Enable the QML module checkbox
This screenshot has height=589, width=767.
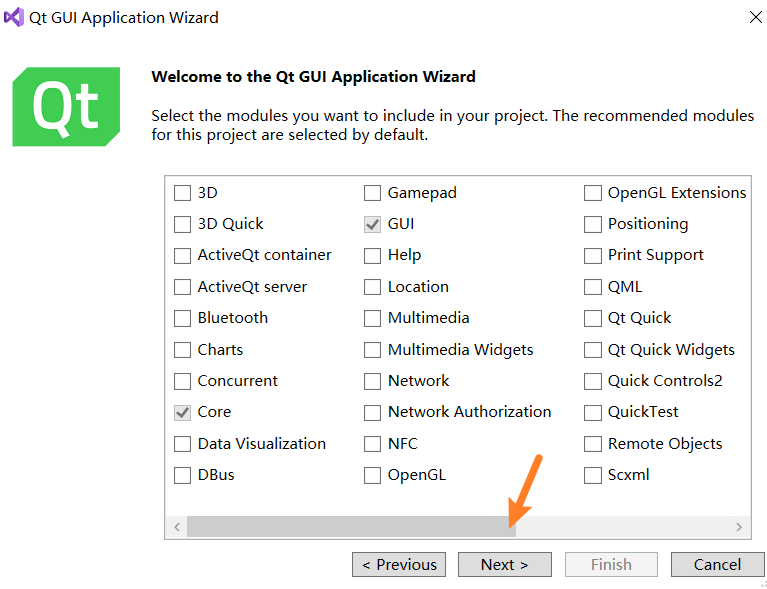click(x=592, y=287)
